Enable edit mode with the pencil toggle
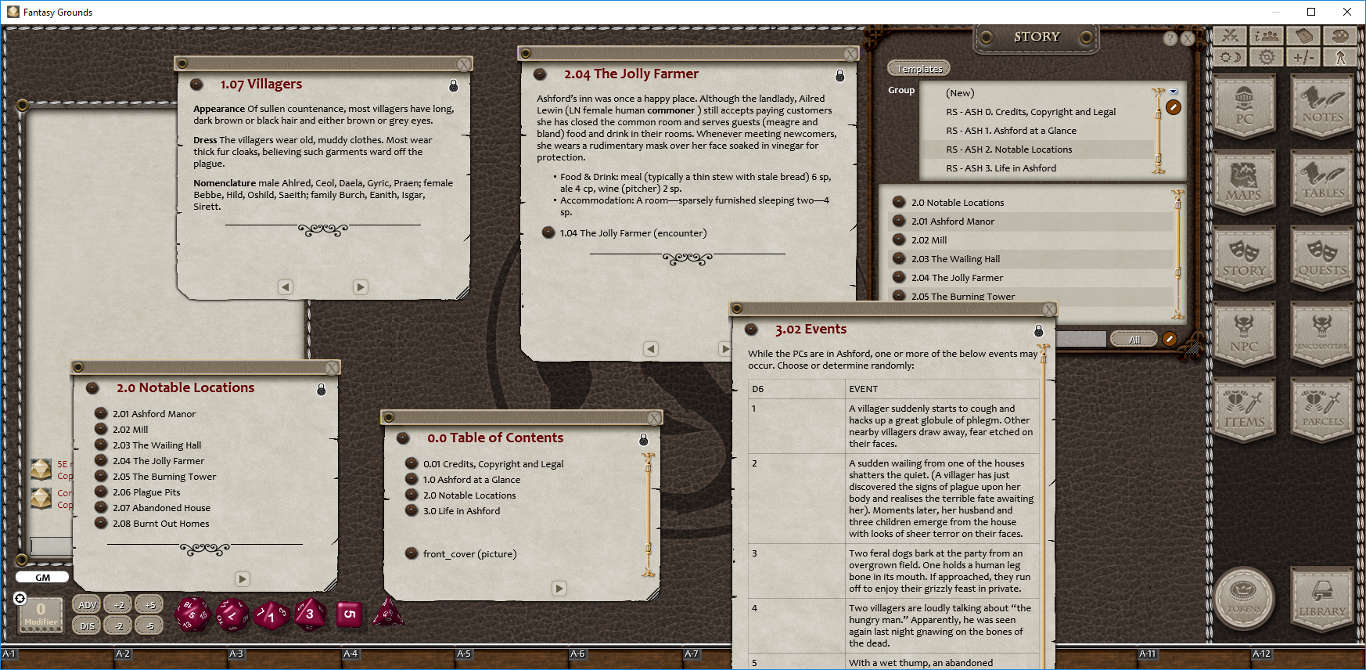Image resolution: width=1366 pixels, height=670 pixels. pyautogui.click(x=1170, y=340)
